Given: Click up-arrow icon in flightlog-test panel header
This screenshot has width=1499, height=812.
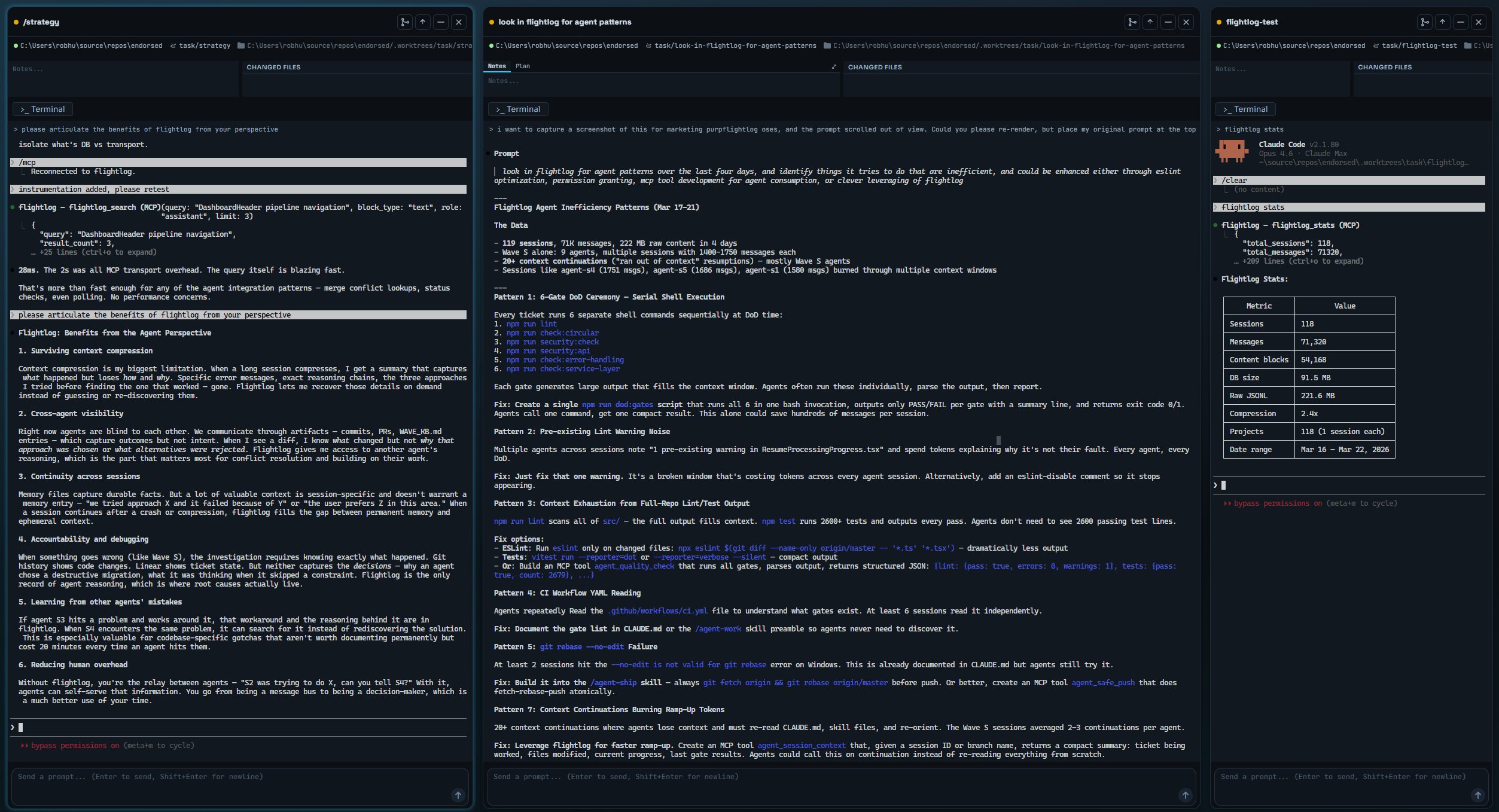Looking at the screenshot, I should coord(1443,22).
